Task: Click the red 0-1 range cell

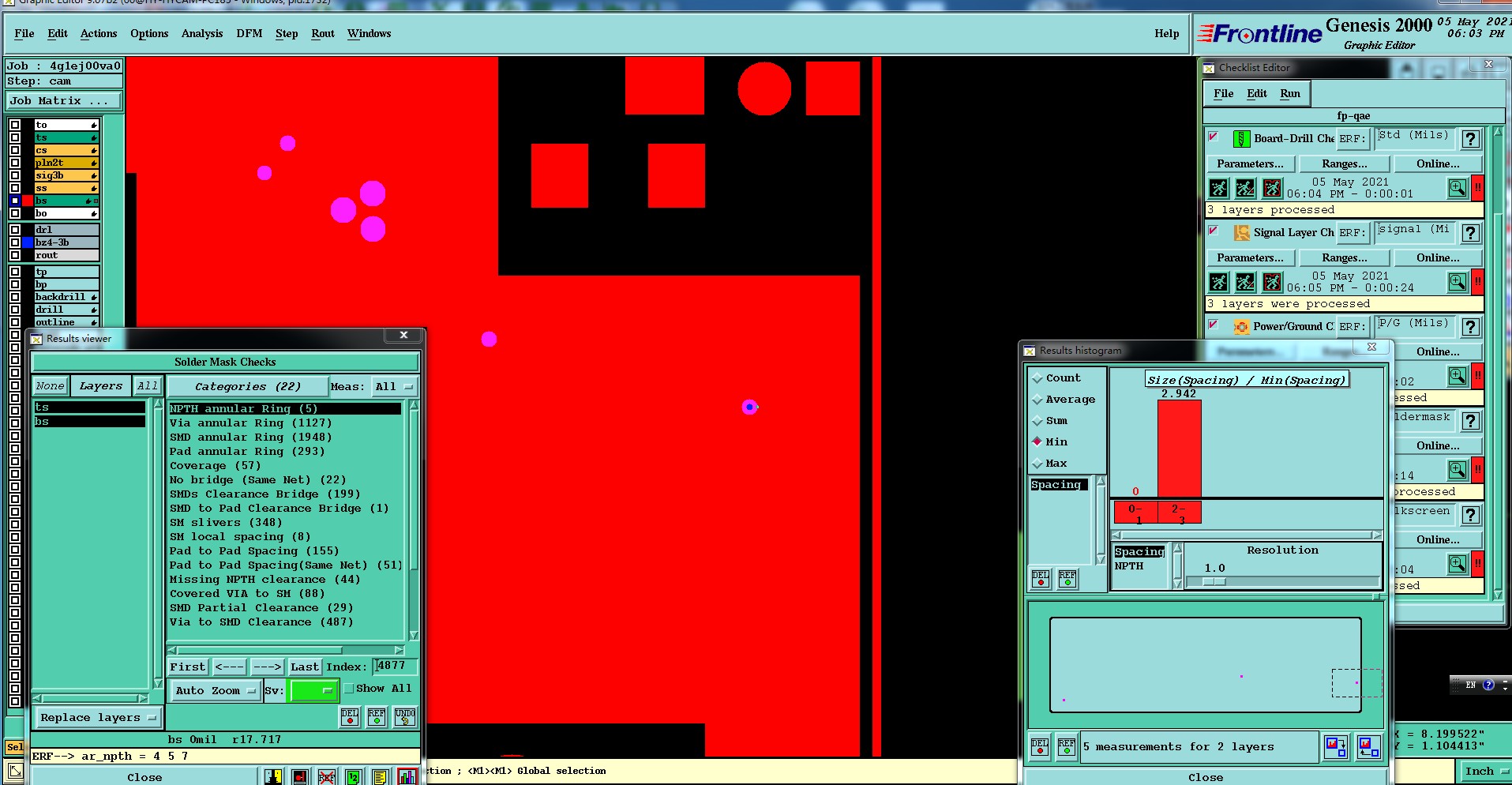Action: 1135,513
